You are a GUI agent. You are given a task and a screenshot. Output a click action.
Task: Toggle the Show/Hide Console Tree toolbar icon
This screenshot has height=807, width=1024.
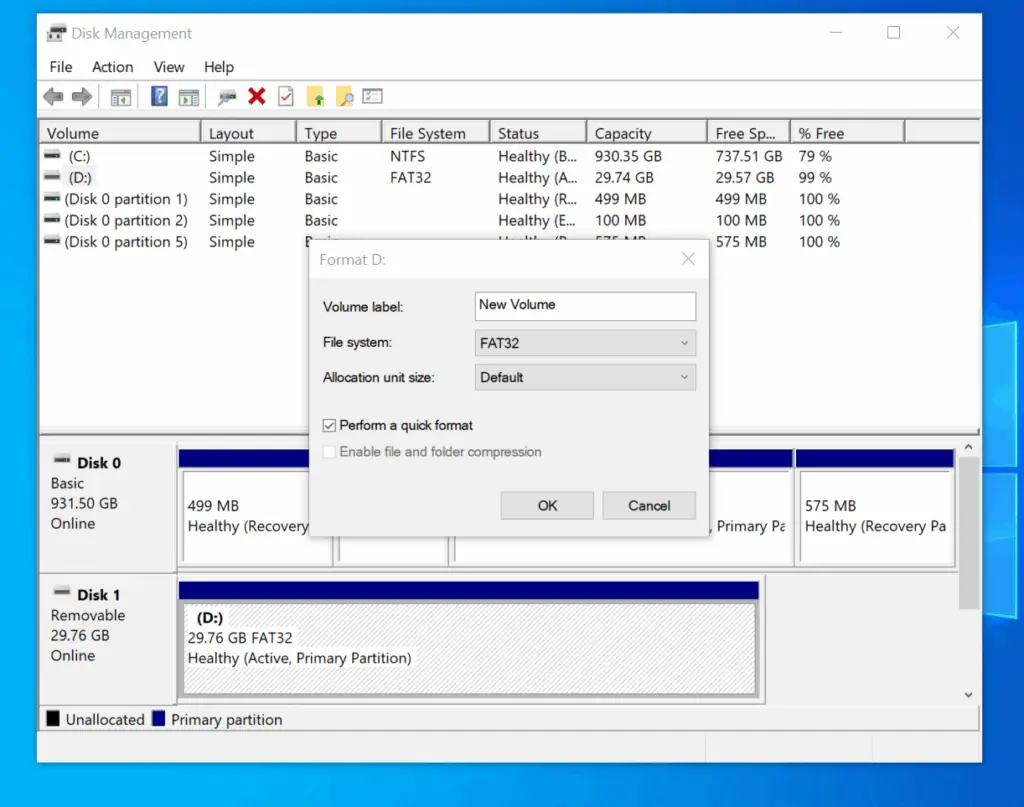click(122, 96)
